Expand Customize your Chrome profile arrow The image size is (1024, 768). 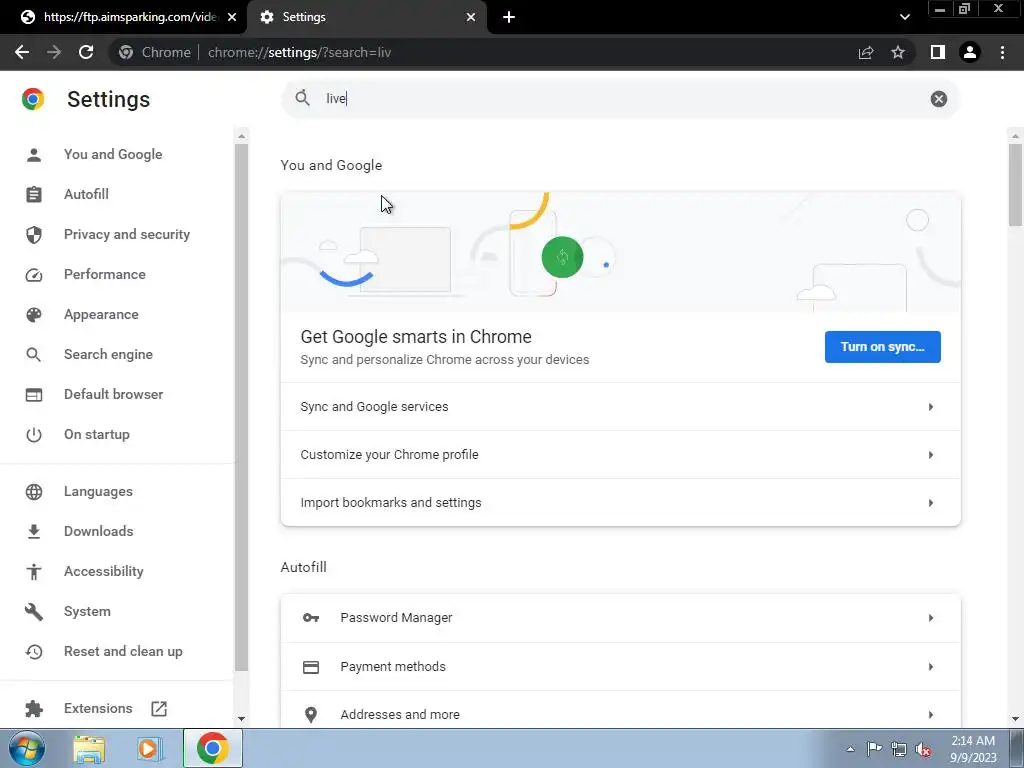[931, 455]
